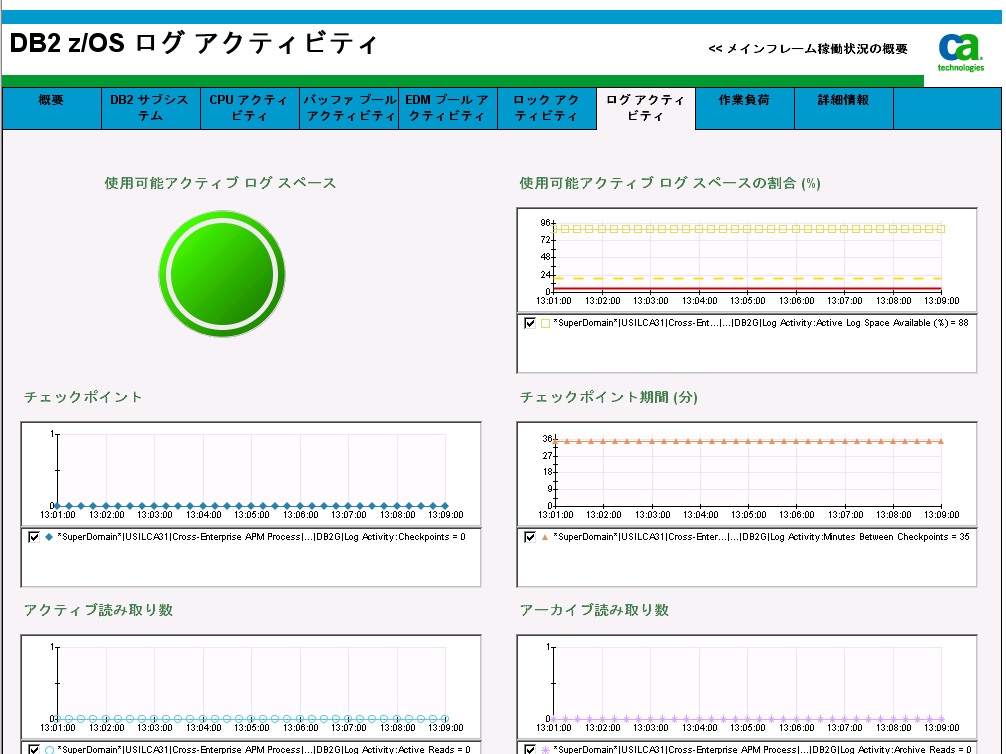Click the green active log space status indicator

pos(222,273)
